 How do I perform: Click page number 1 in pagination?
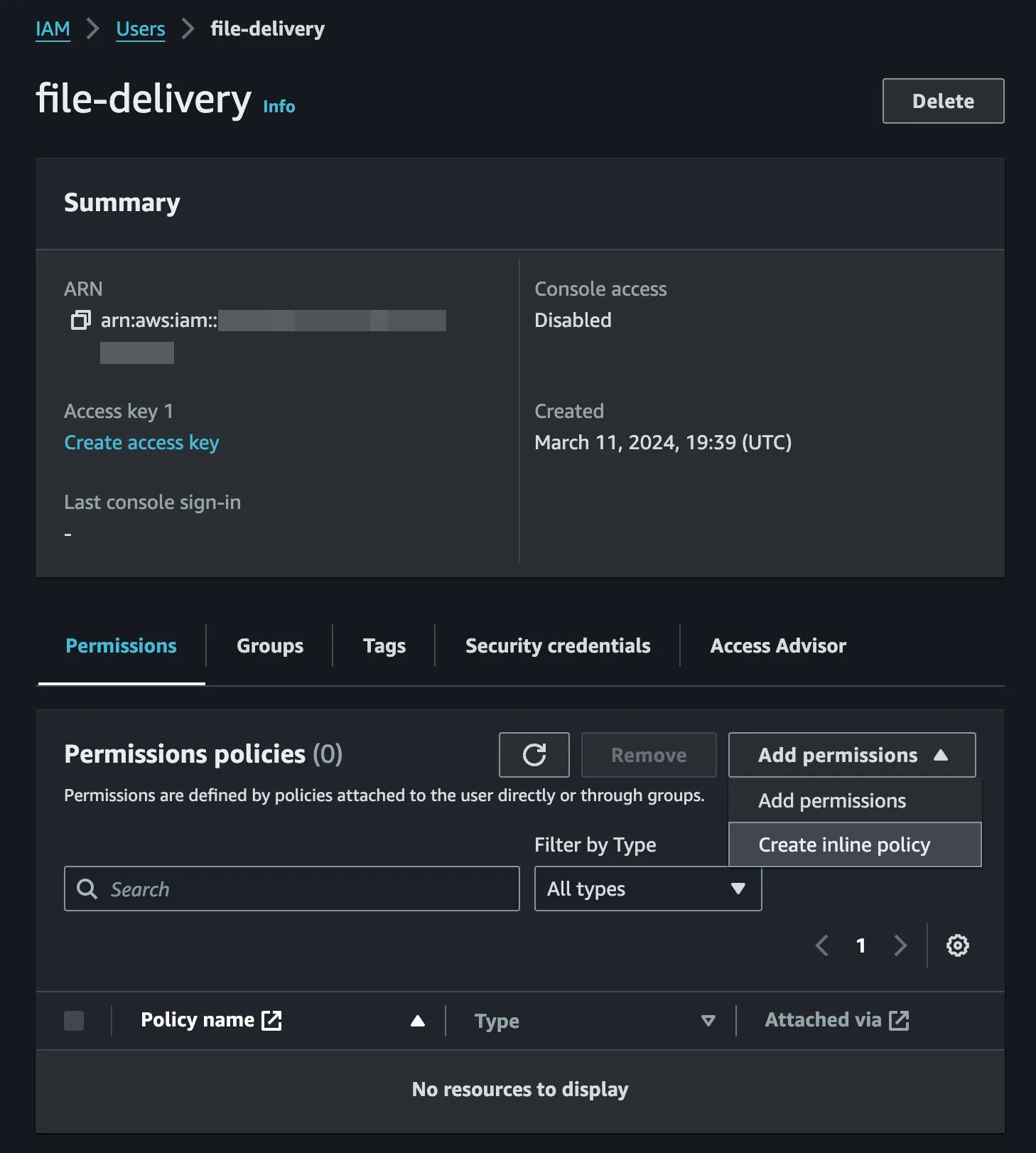(860, 945)
